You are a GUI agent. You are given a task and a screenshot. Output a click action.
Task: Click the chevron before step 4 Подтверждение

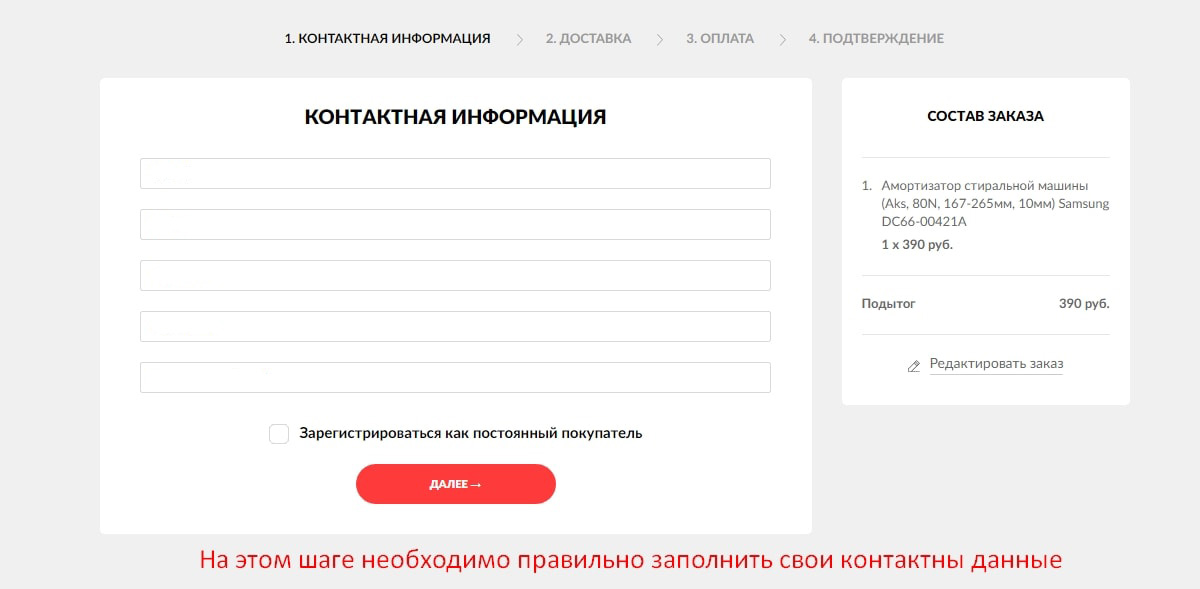[783, 39]
